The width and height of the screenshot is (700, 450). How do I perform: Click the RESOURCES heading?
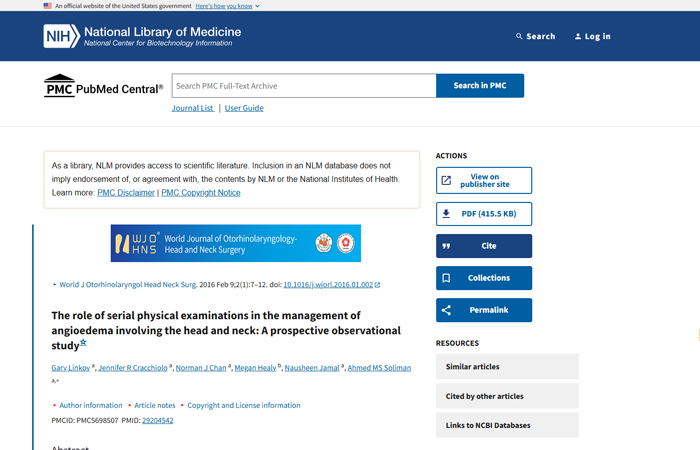pyautogui.click(x=457, y=343)
